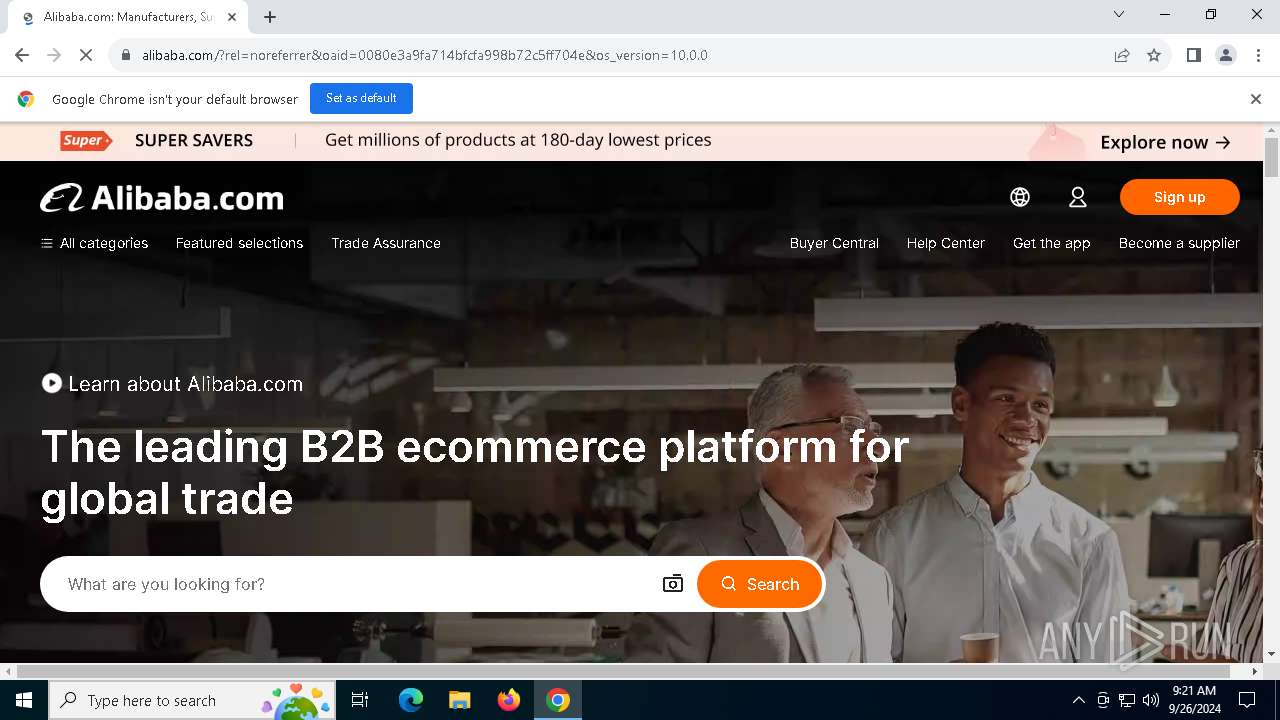The height and width of the screenshot is (720, 1280).
Task: Click the leading B2B ecommerce headline
Action: pyautogui.click(x=475, y=472)
